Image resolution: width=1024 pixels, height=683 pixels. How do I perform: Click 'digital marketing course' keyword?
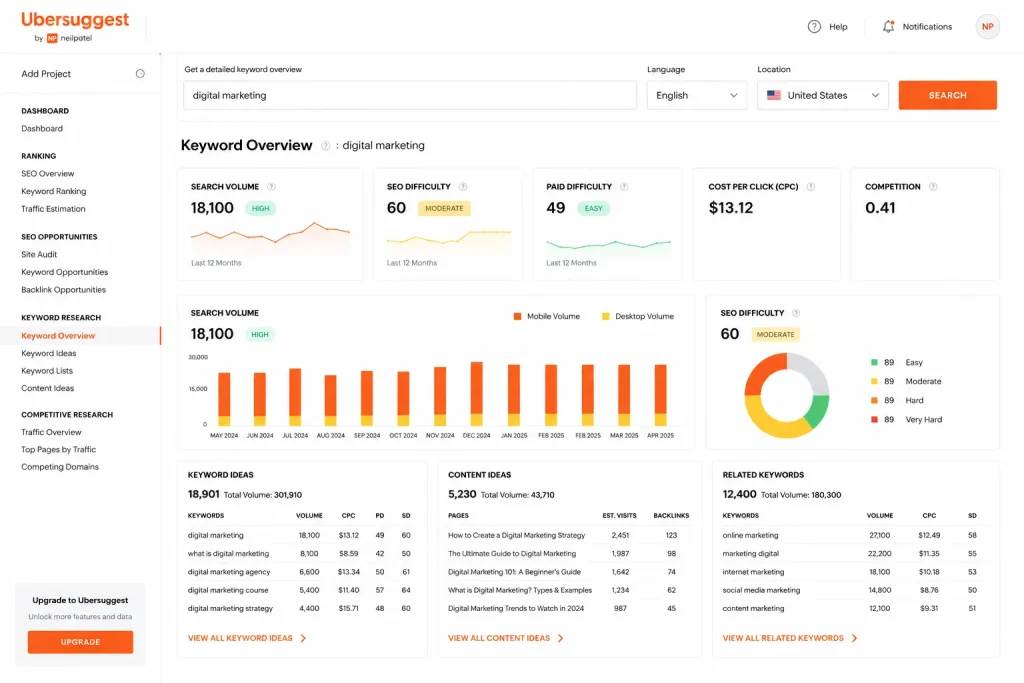coord(228,590)
